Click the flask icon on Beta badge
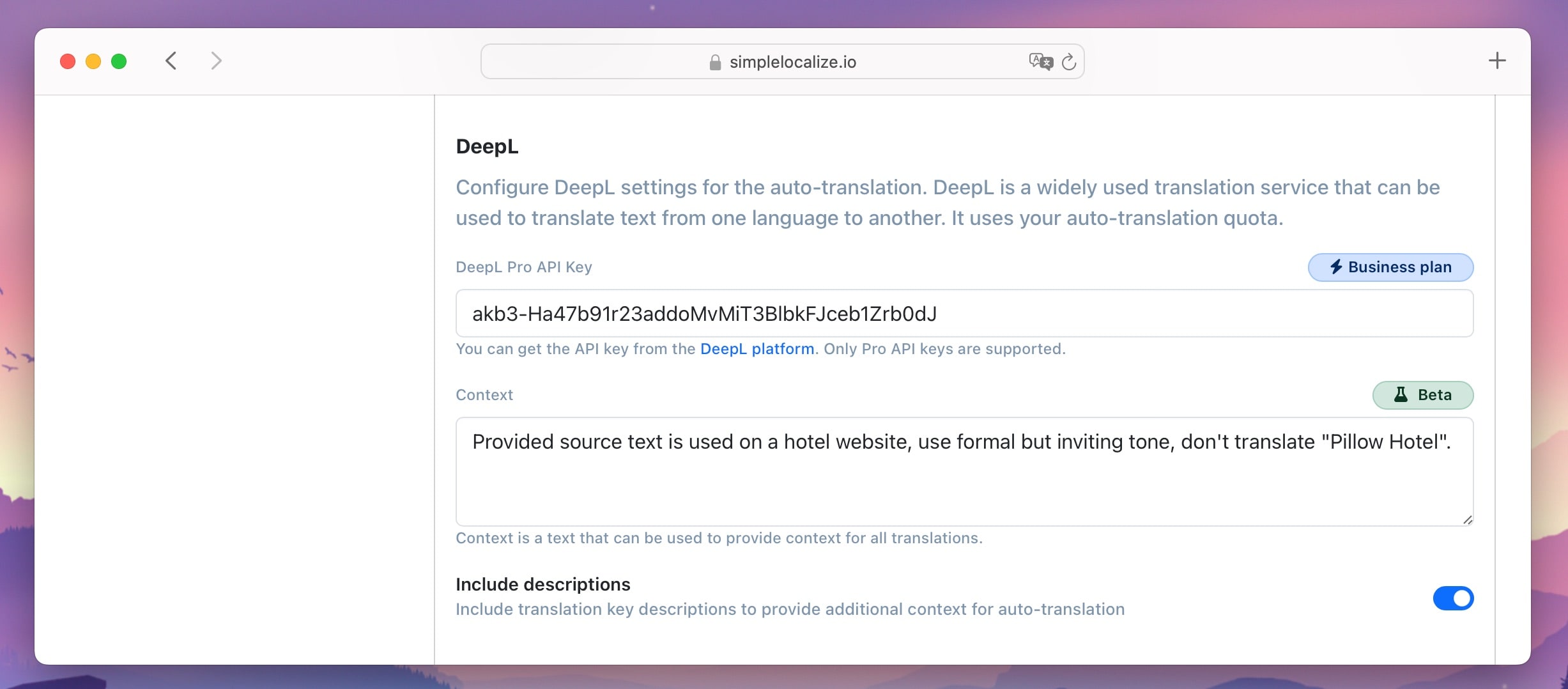 click(x=1401, y=394)
